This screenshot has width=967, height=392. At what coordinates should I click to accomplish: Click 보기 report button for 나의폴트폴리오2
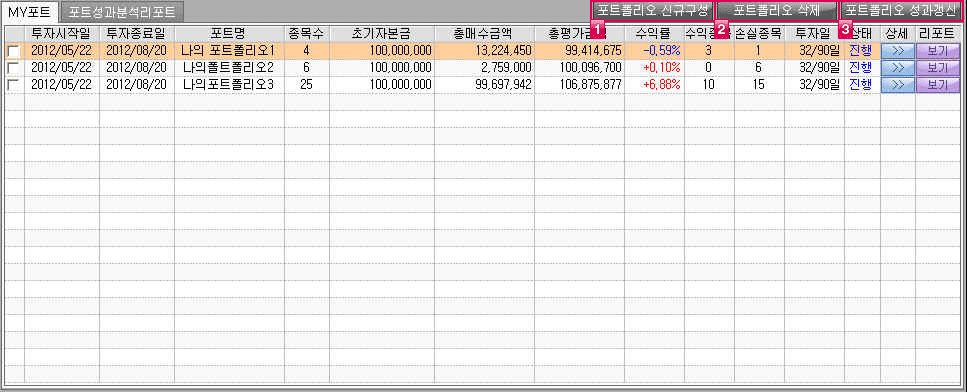(937, 67)
